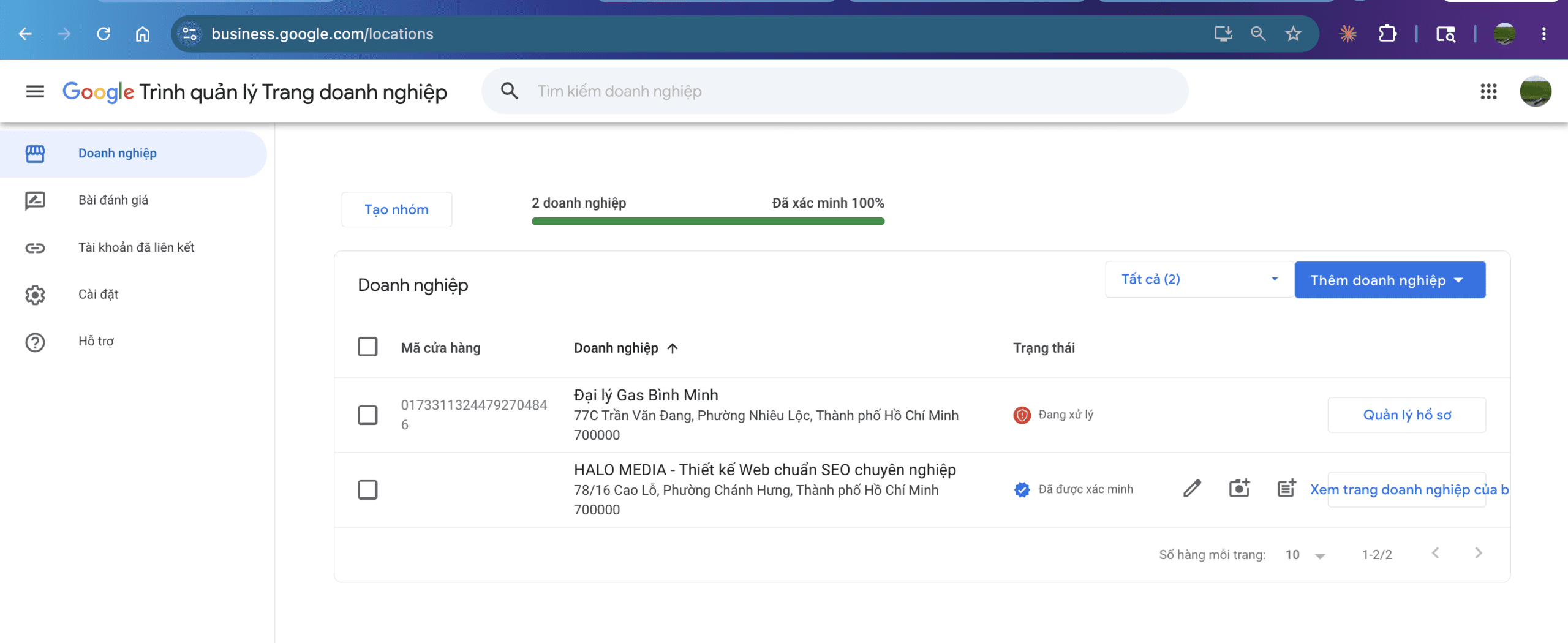Image resolution: width=1568 pixels, height=643 pixels.
Task: Go back to the previous browser page
Action: click(x=25, y=34)
